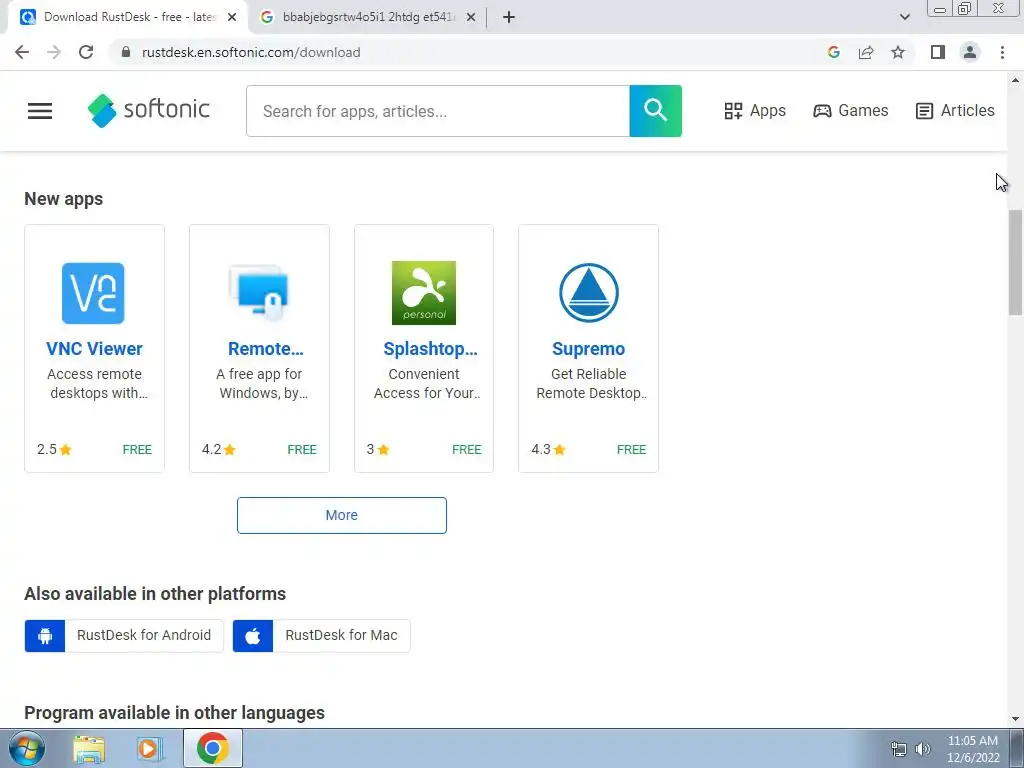Screen dimensions: 1024x768
Task: Click the volume speaker tray icon
Action: tap(923, 749)
